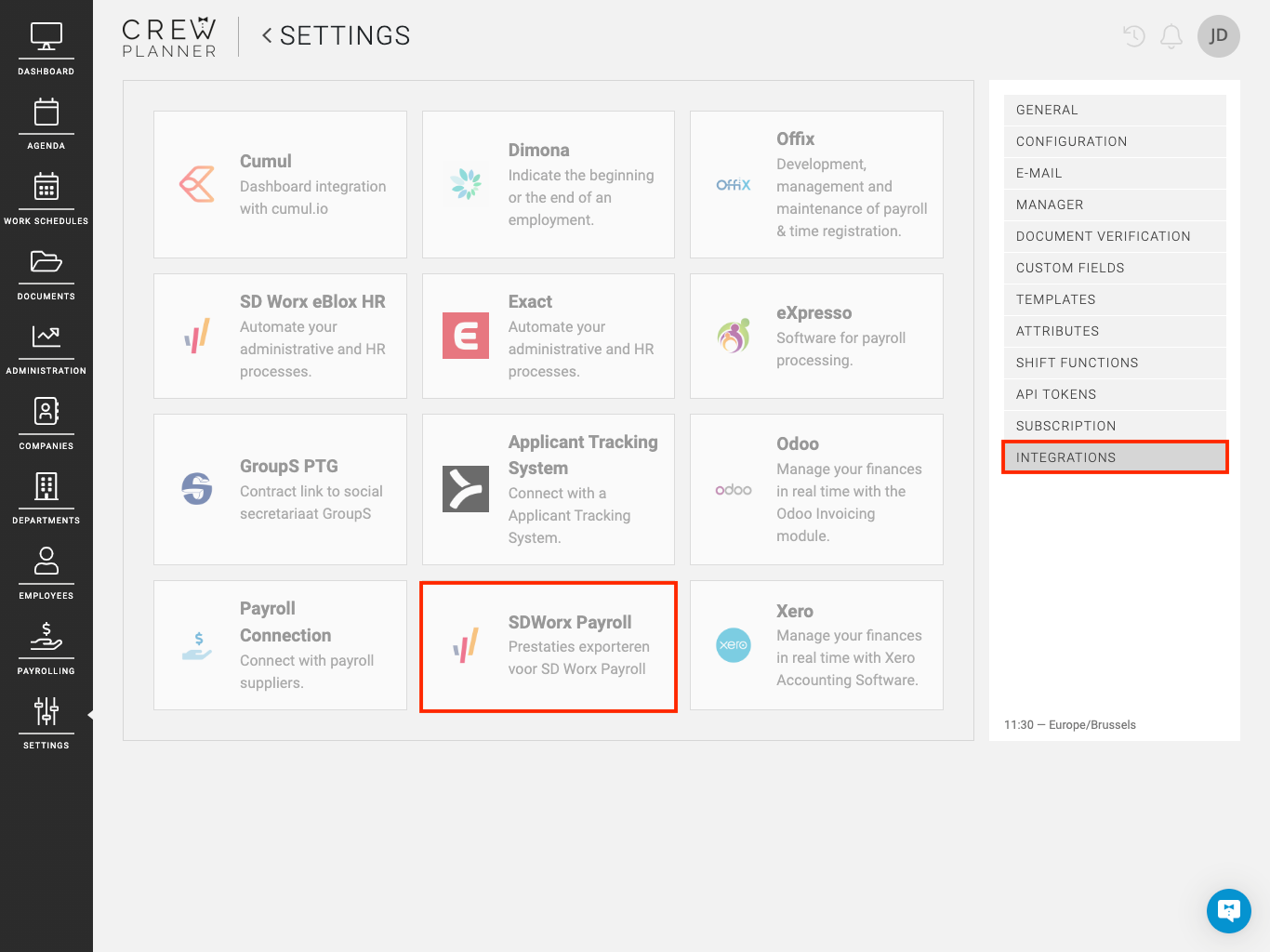Select the Dimona integration tile

549,184
